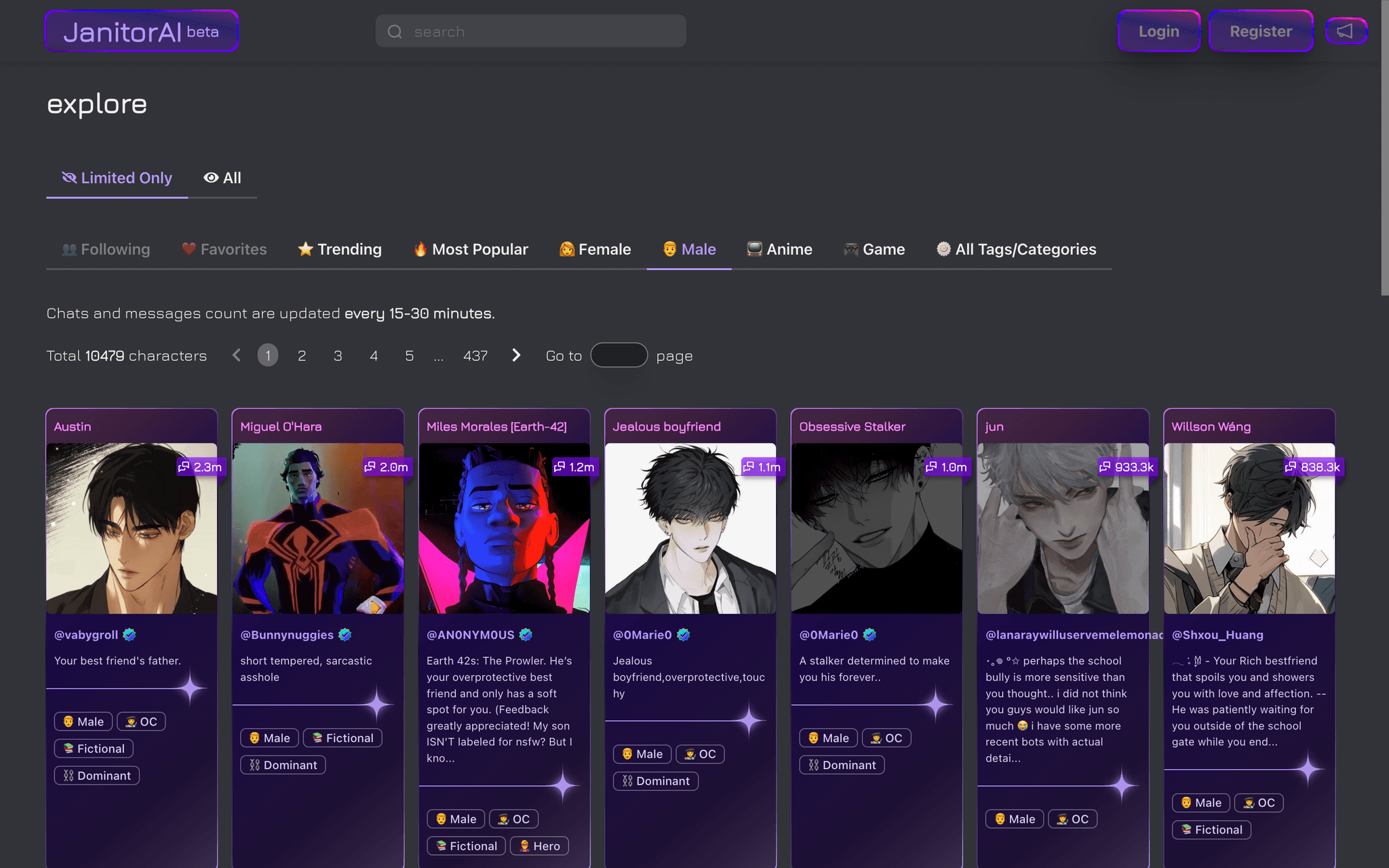Show All content with eye toggle
1389x868 pixels.
[x=222, y=178]
